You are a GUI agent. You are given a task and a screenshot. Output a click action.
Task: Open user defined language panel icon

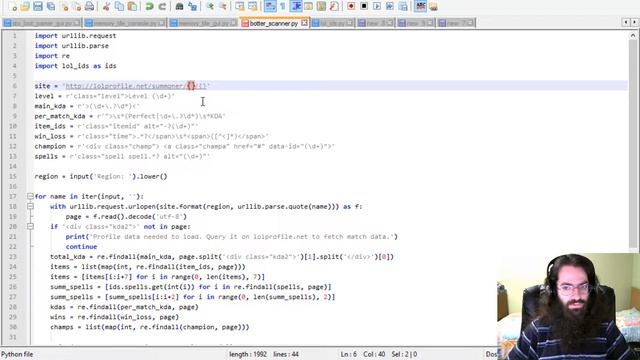pyautogui.click(x=309, y=6)
